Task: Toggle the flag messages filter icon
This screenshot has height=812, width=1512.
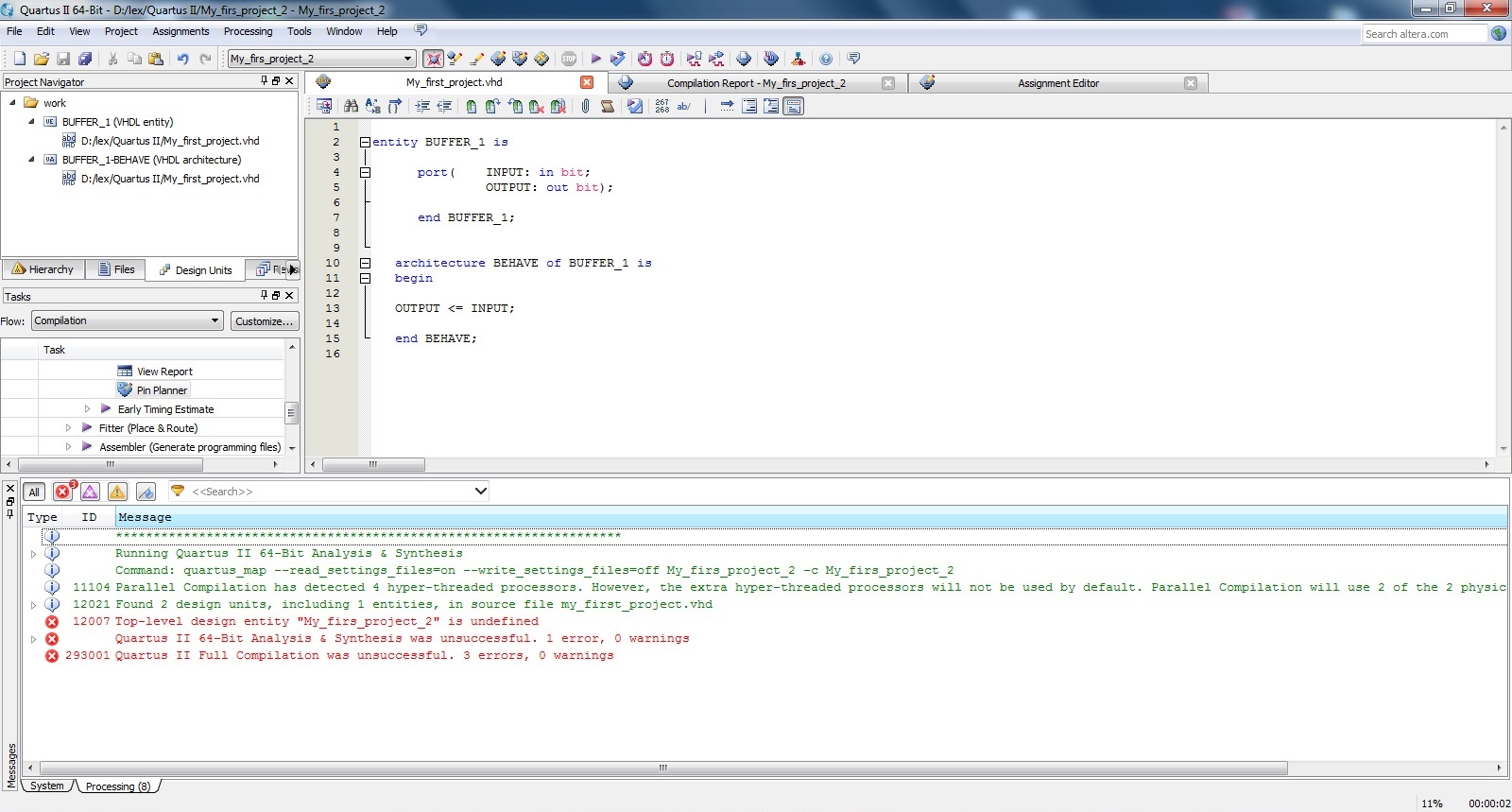Action: pos(146,492)
